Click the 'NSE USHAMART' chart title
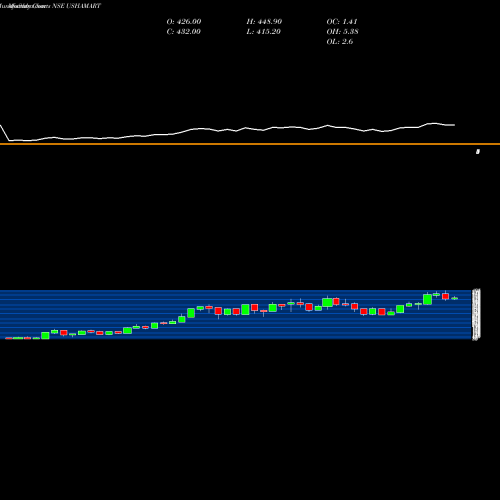The image size is (500, 500). [76, 6]
